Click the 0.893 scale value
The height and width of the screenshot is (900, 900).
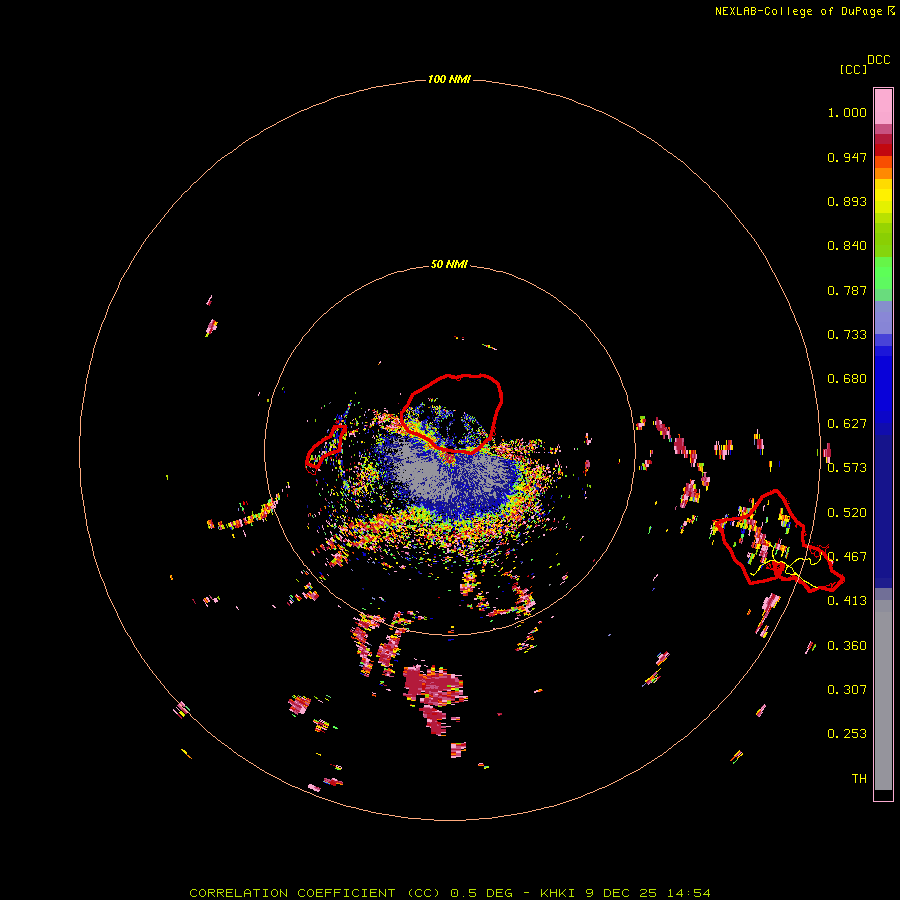tap(847, 201)
